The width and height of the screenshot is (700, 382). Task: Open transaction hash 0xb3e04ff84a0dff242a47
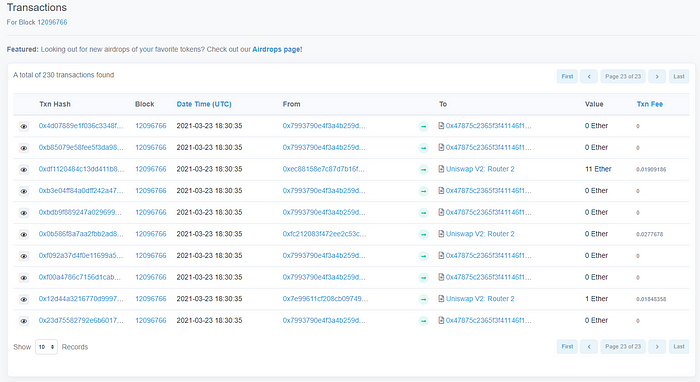pyautogui.click(x=81, y=191)
